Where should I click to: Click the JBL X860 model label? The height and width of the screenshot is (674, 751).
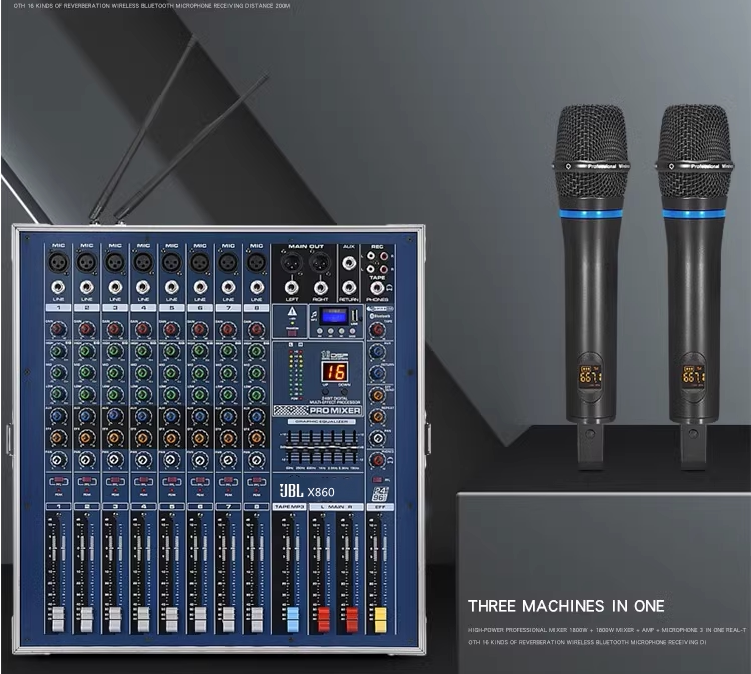(307, 491)
